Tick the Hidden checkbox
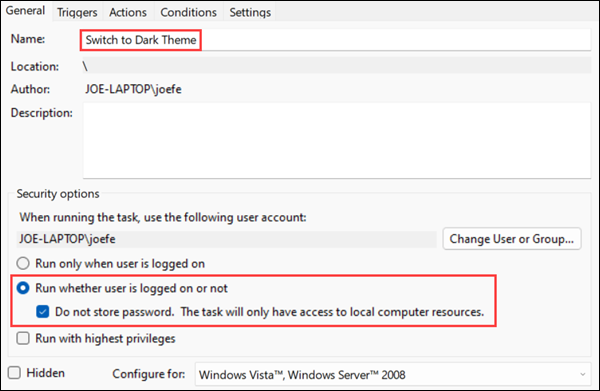 click(14, 372)
